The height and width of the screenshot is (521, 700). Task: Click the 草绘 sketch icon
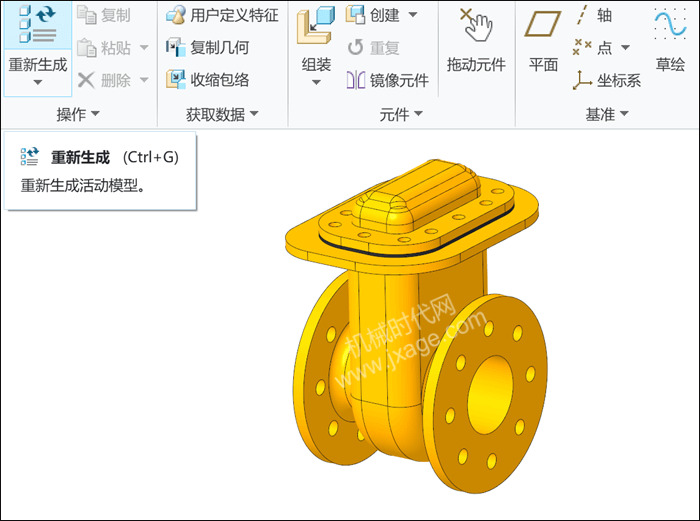[x=670, y=25]
